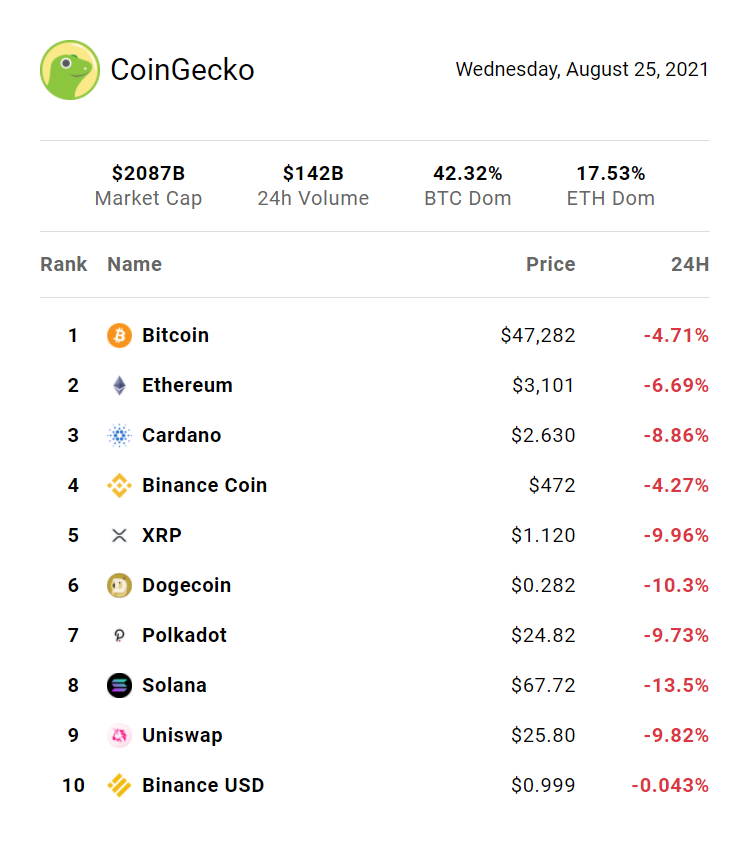750x864 pixels.
Task: Sort by the Rank column header
Action: point(64,265)
